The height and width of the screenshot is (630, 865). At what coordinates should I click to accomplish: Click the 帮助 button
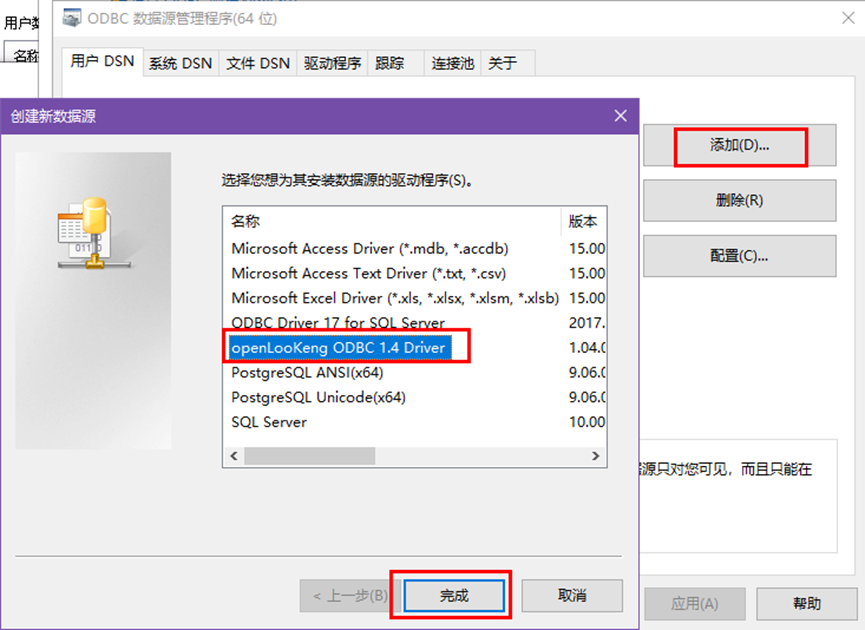point(807,604)
